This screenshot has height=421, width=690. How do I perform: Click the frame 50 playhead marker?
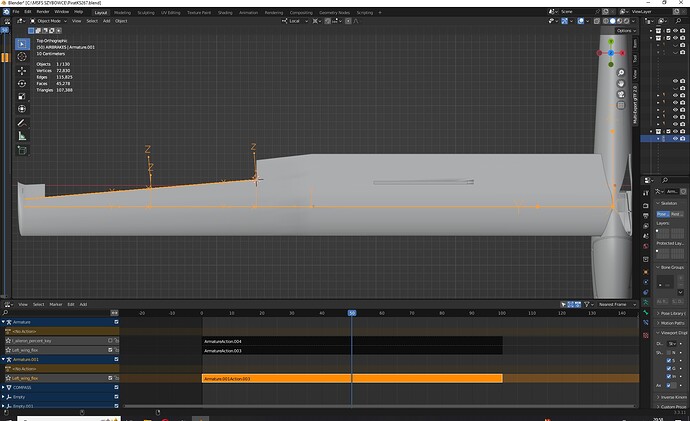(x=352, y=313)
